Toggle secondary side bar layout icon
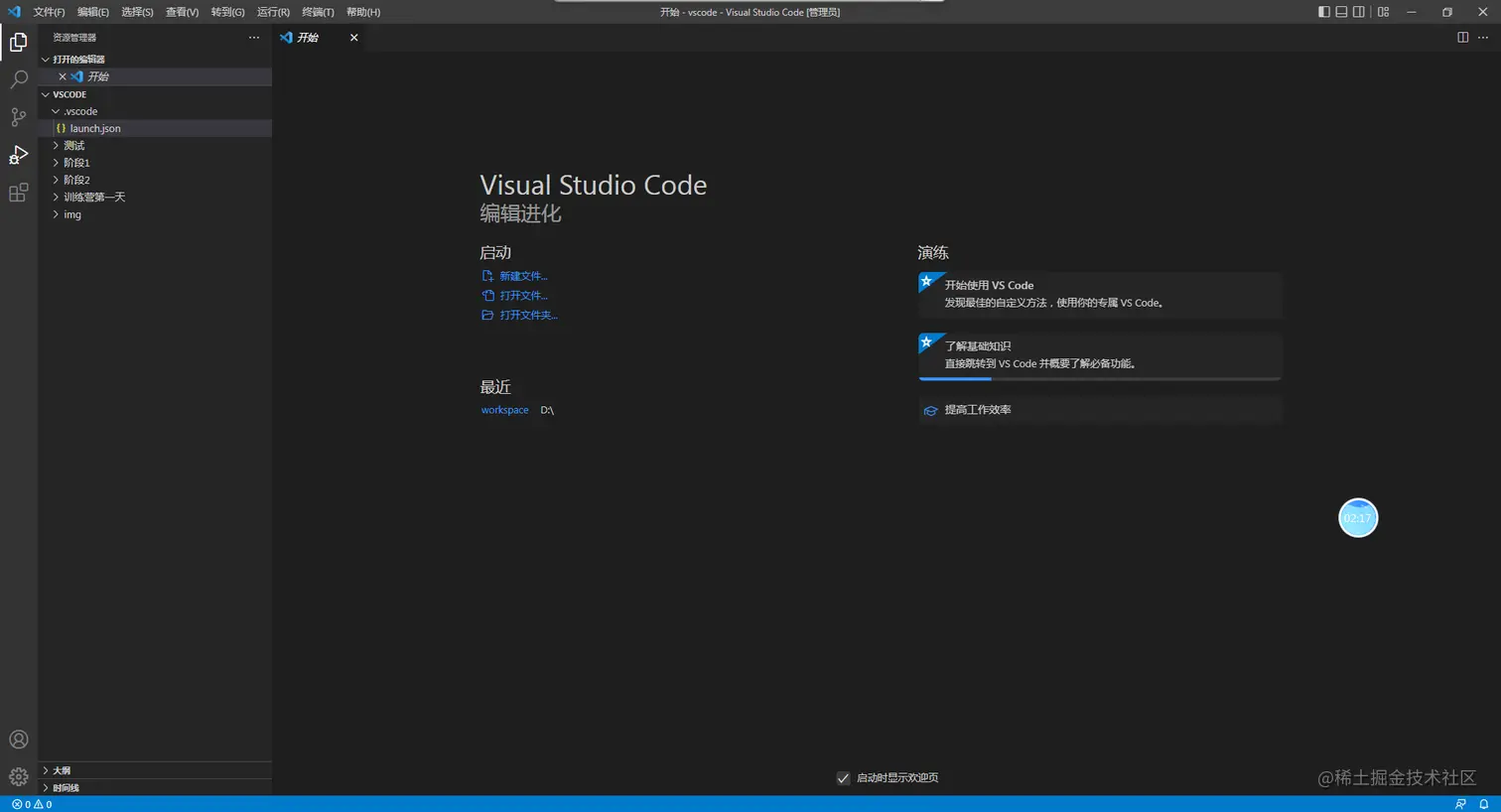 coord(1358,12)
